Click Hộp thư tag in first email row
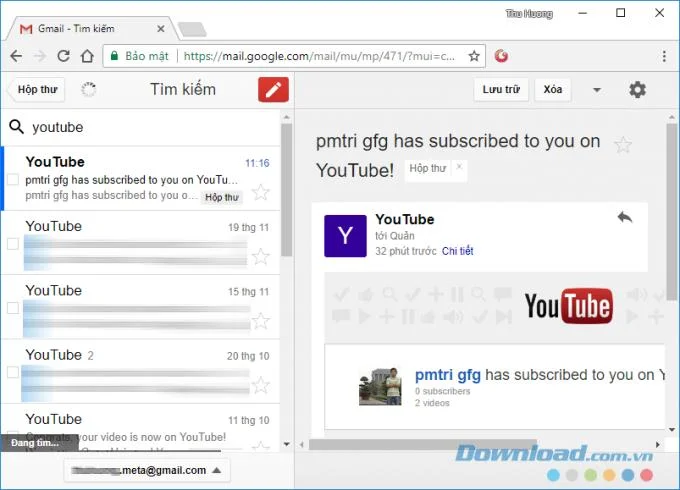Viewport: 680px width, 490px height. (222, 197)
